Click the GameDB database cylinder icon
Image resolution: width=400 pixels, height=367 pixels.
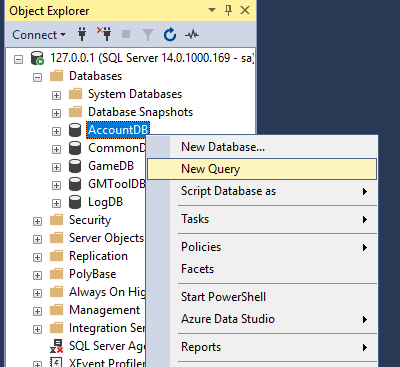click(x=75, y=166)
